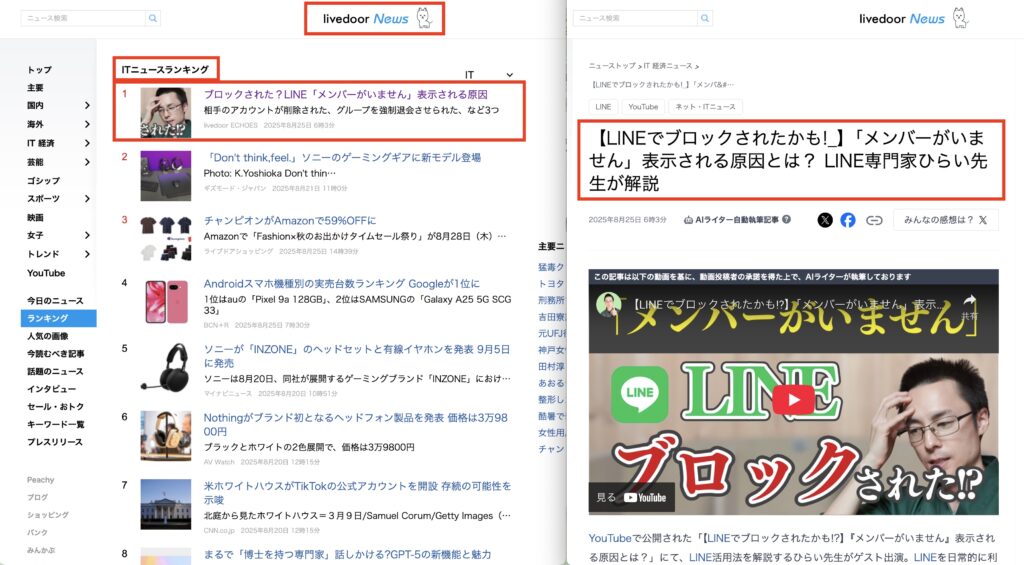Select 映画 in sidebar

pos(35,218)
